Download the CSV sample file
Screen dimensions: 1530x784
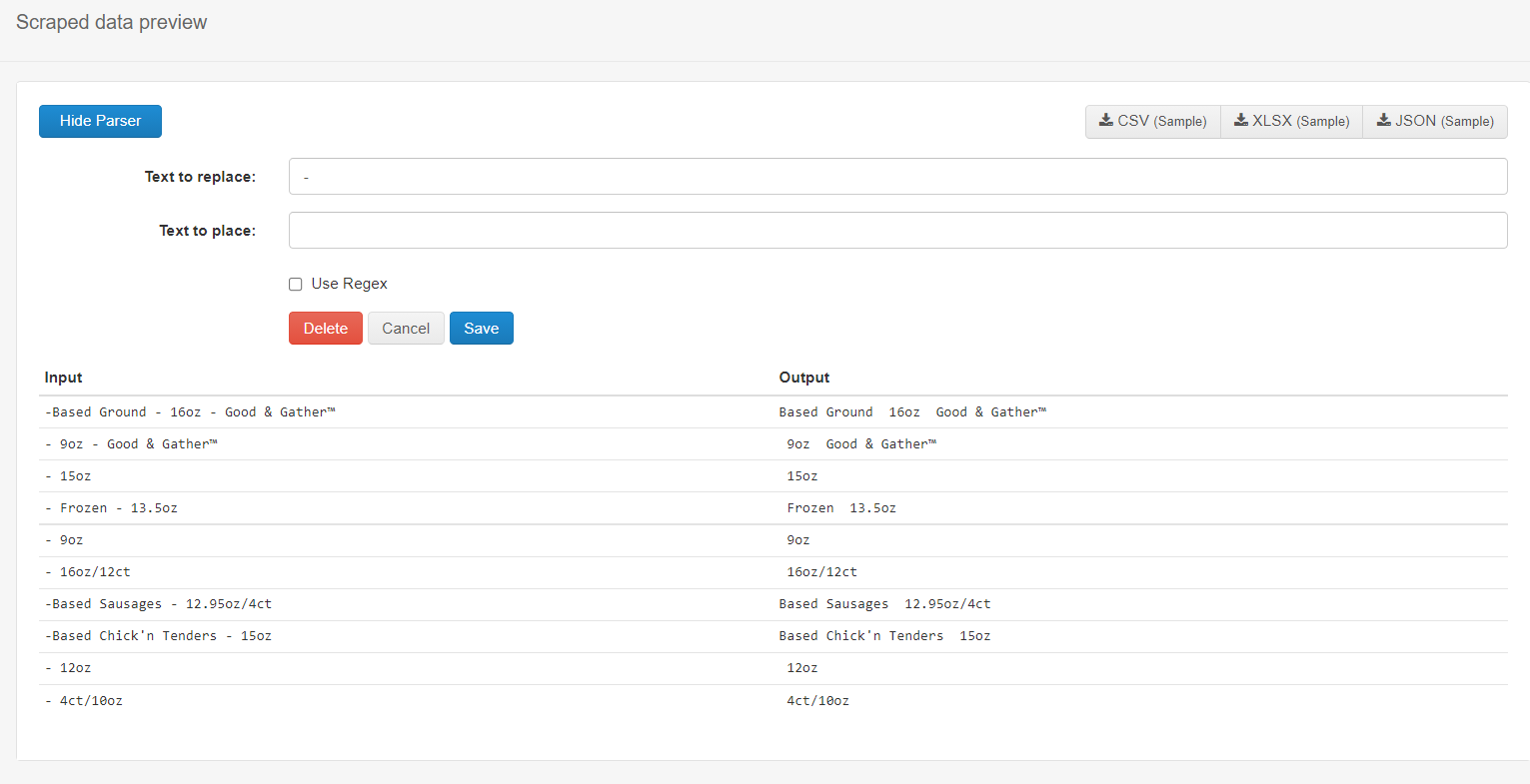(x=1152, y=121)
